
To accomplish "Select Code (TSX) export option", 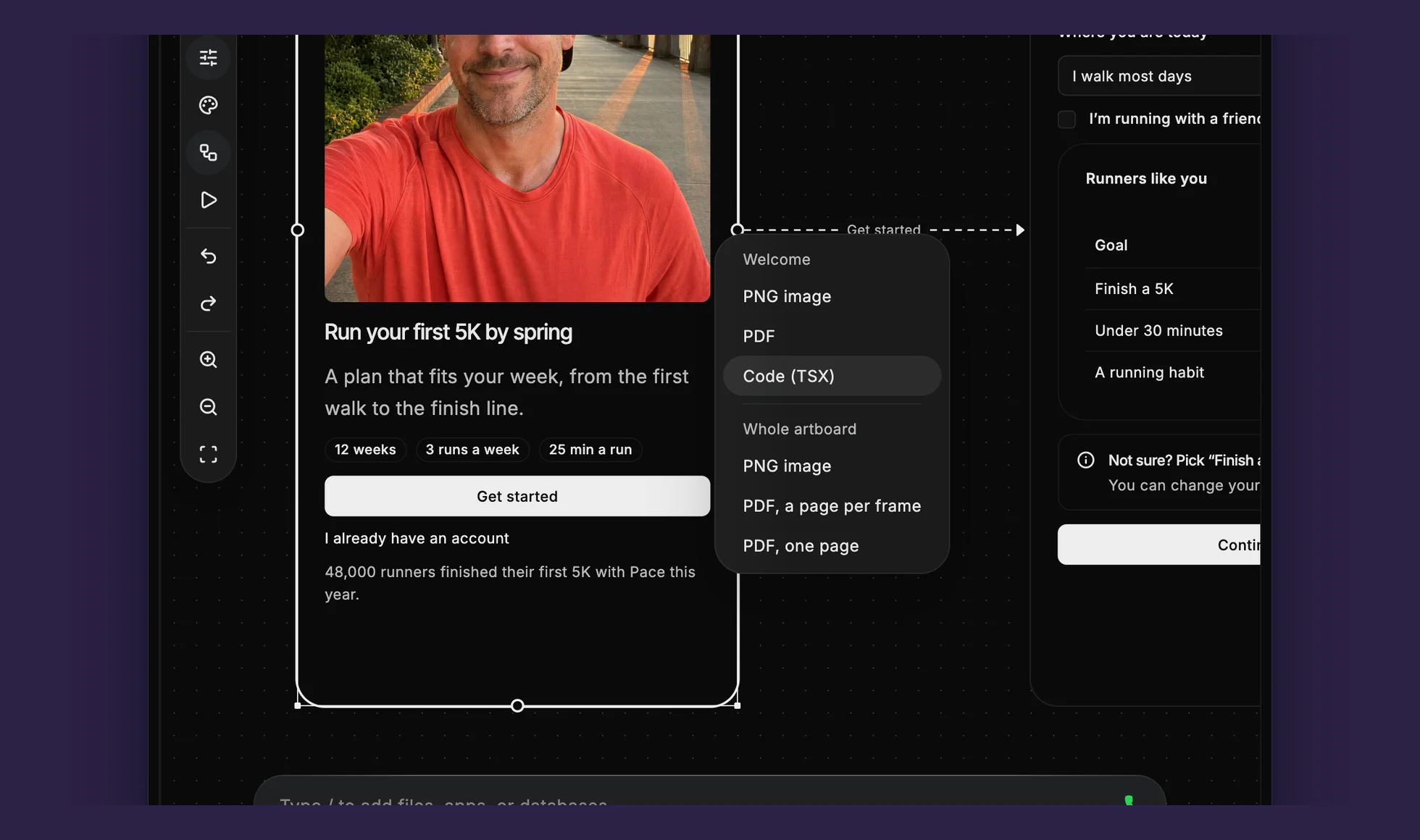I will coord(832,376).
